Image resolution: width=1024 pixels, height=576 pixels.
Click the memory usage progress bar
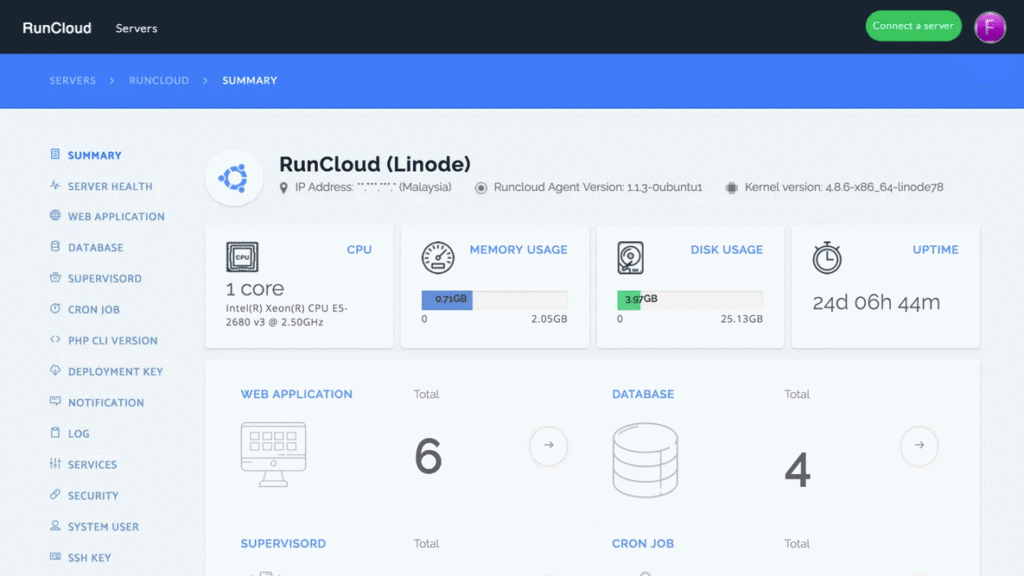pos(494,300)
